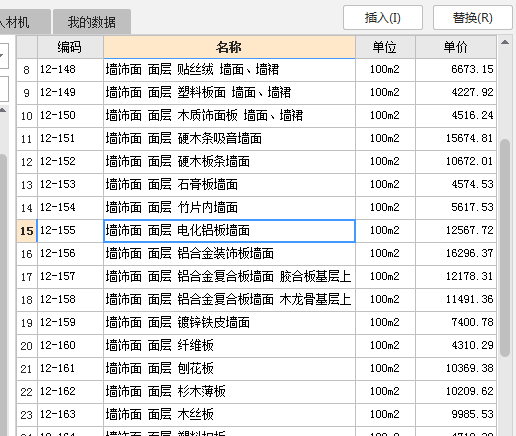Click the 插入(I) button
Screen dimensions: 516x436
click(383, 18)
